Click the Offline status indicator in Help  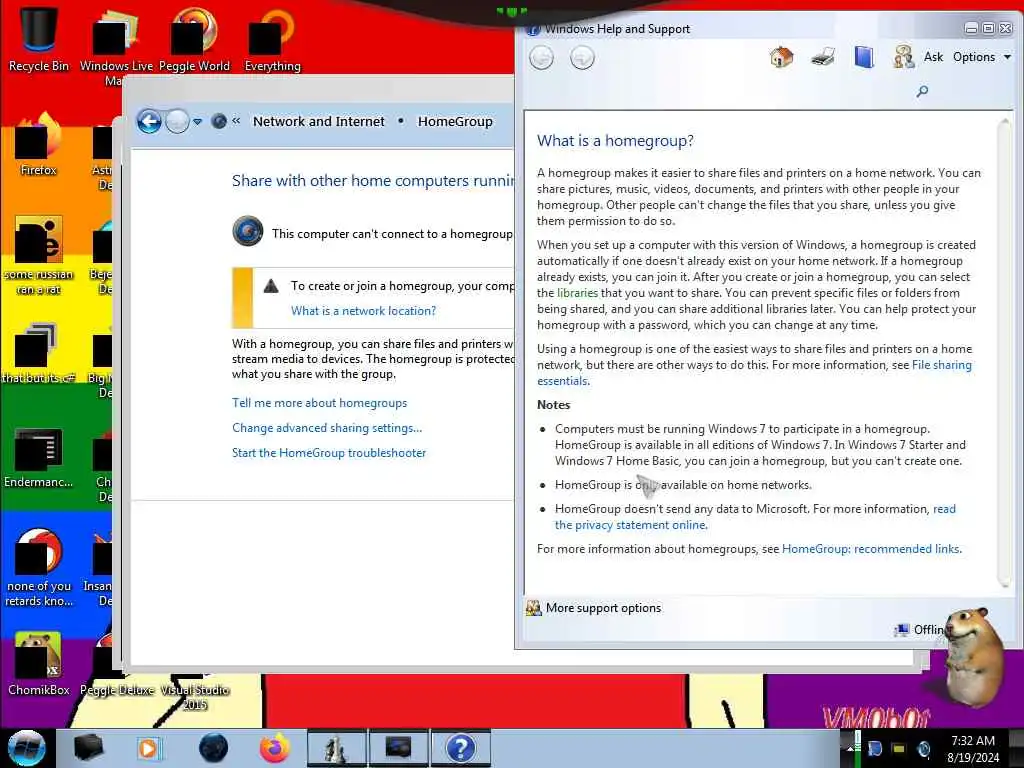(x=920, y=630)
